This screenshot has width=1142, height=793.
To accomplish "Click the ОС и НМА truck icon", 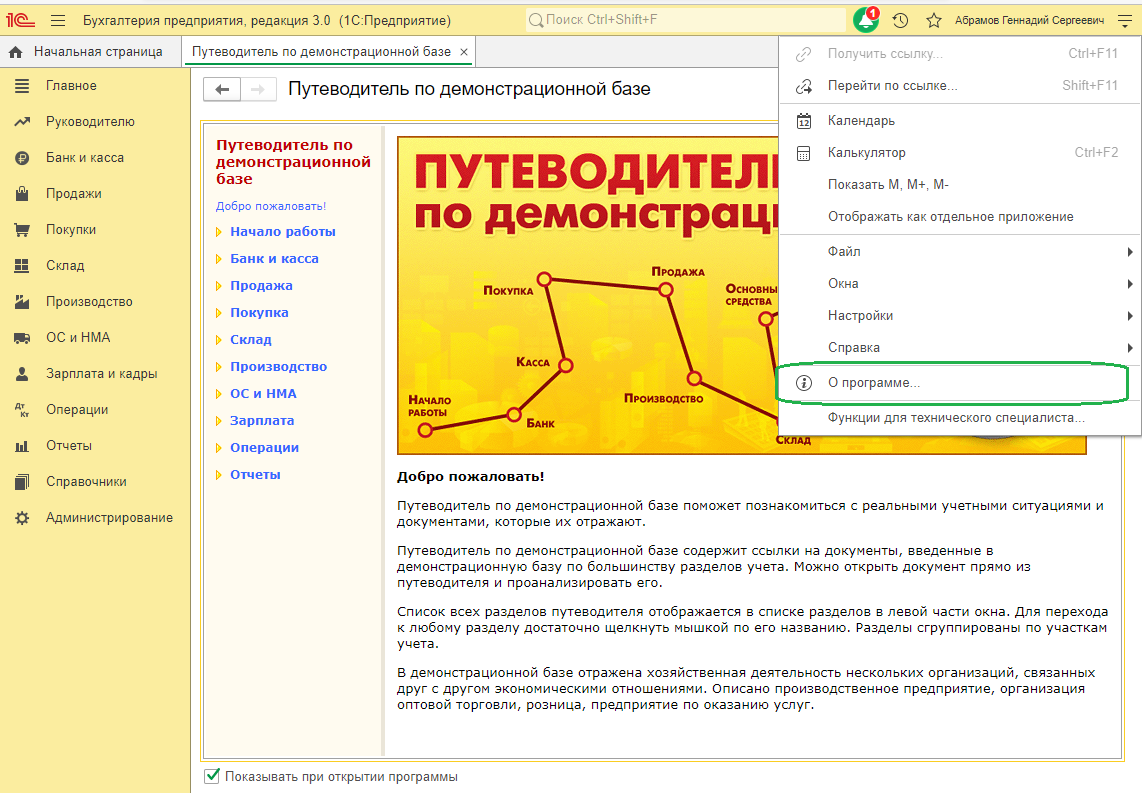I will (x=23, y=337).
